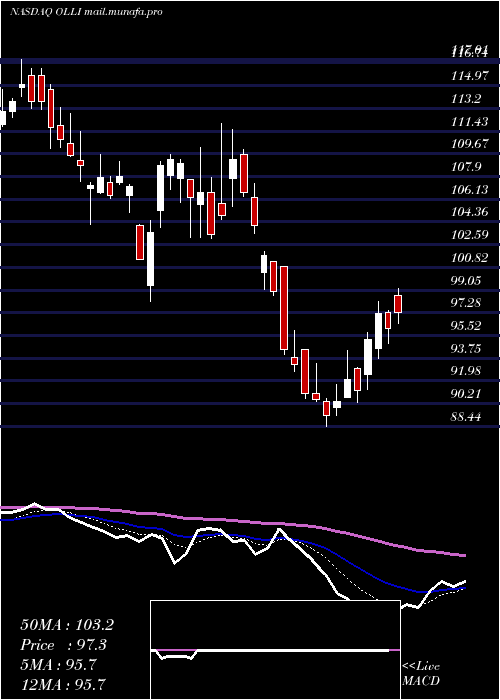Click the 99.05 price axis label

[466, 280]
